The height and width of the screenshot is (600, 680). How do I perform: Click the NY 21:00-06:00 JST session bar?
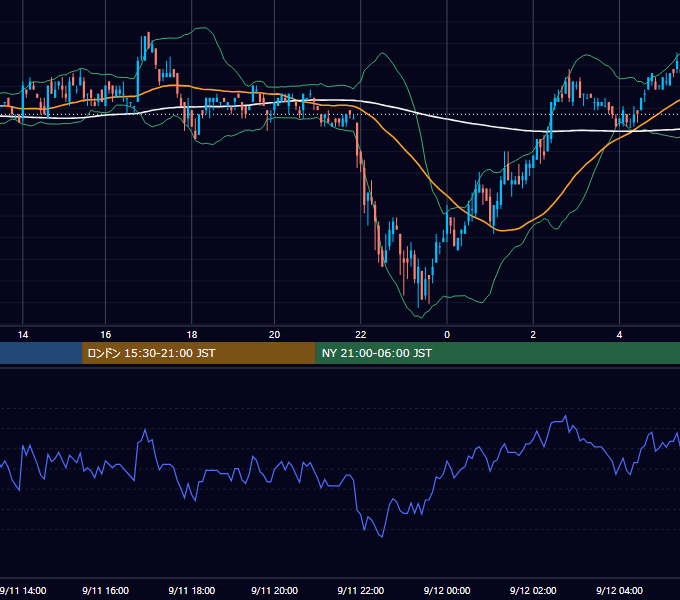(497, 353)
